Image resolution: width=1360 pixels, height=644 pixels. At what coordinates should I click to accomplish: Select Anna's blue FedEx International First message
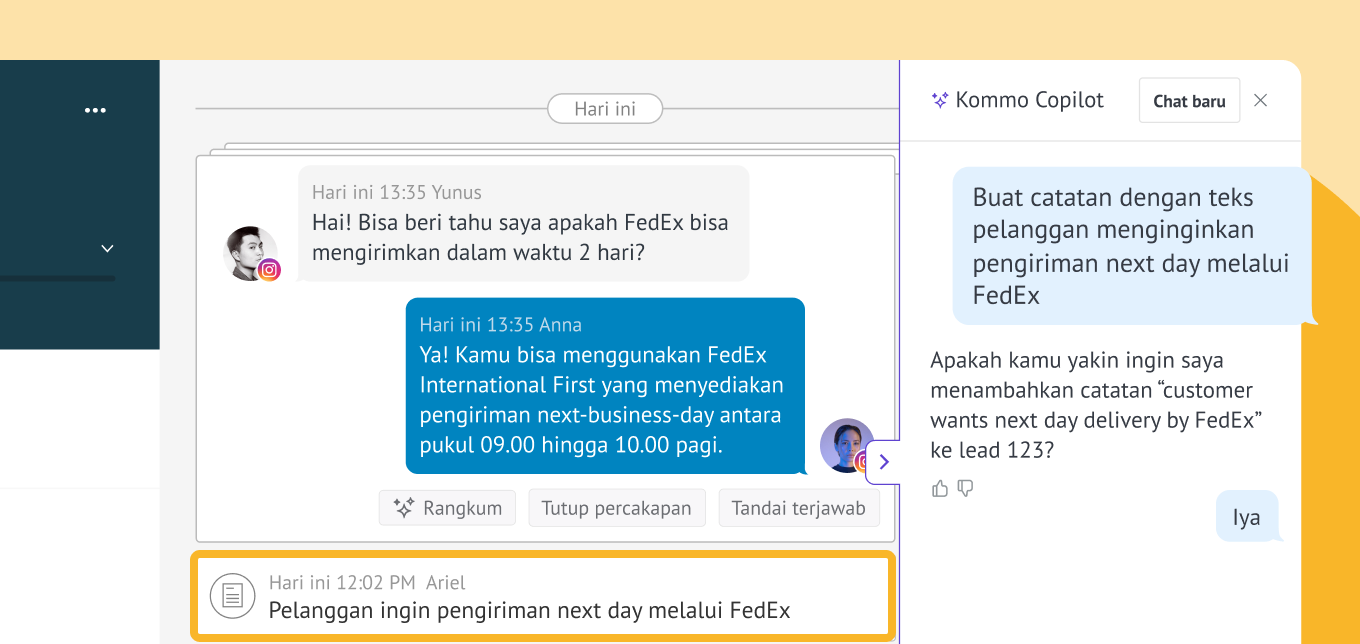pyautogui.click(x=604, y=385)
